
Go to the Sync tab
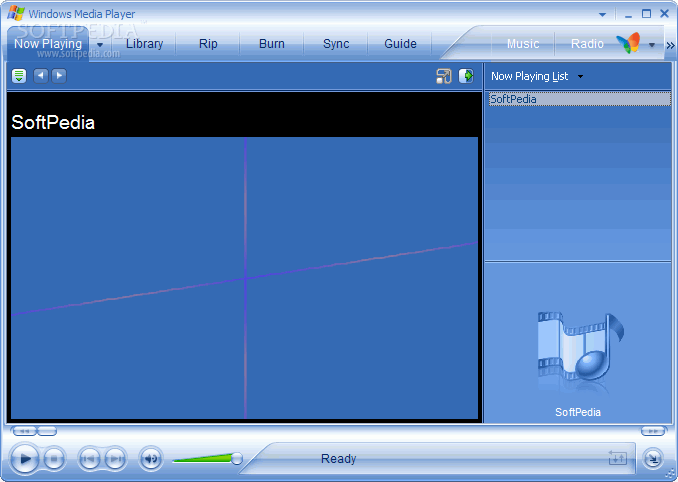[336, 44]
